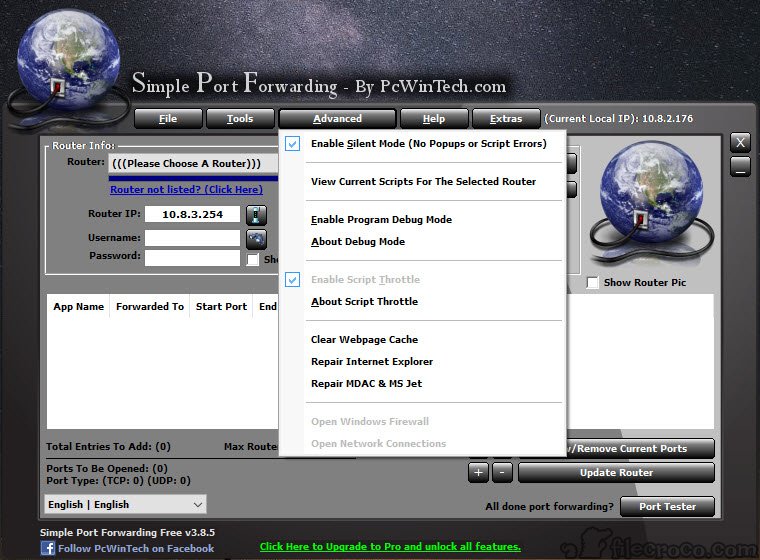This screenshot has width=760, height=560.
Task: Click the Current Local IP text
Action: (618, 119)
